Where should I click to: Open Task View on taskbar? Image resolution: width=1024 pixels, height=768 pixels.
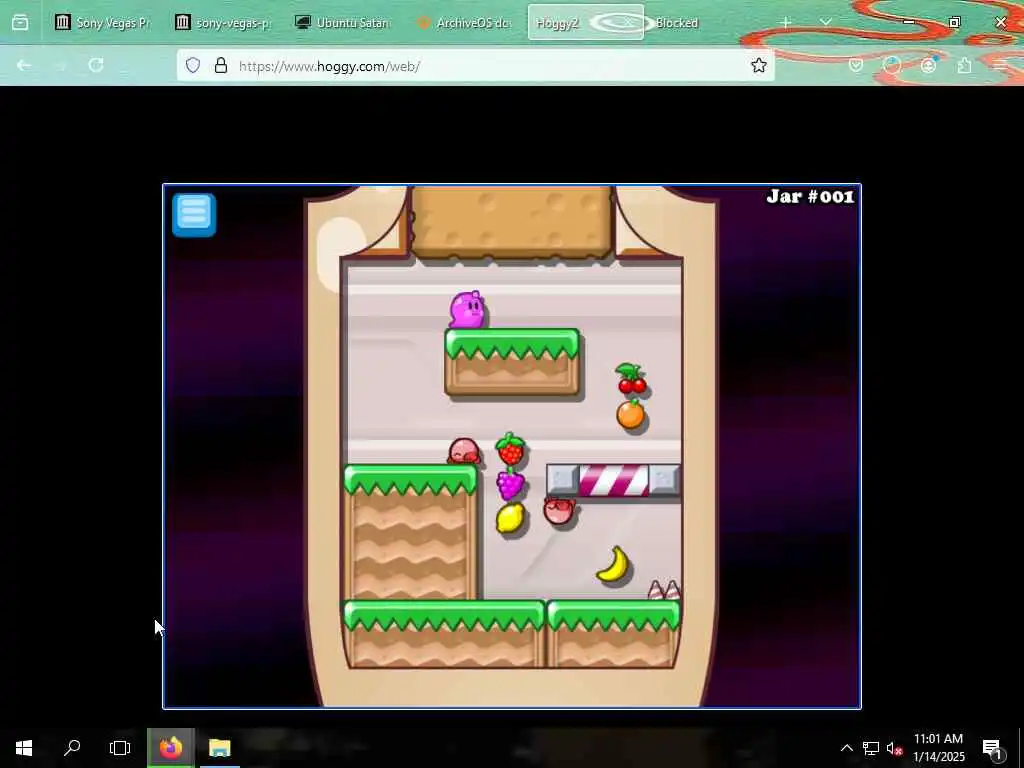[x=120, y=748]
